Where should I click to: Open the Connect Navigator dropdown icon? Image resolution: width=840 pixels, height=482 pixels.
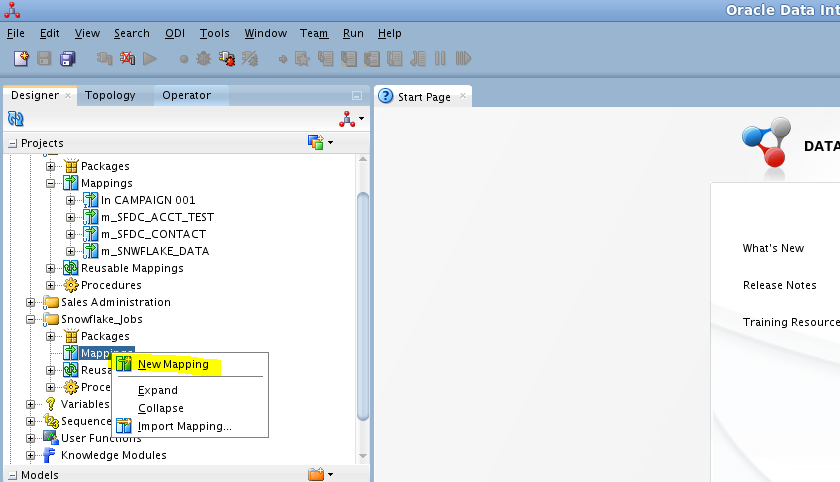351,119
